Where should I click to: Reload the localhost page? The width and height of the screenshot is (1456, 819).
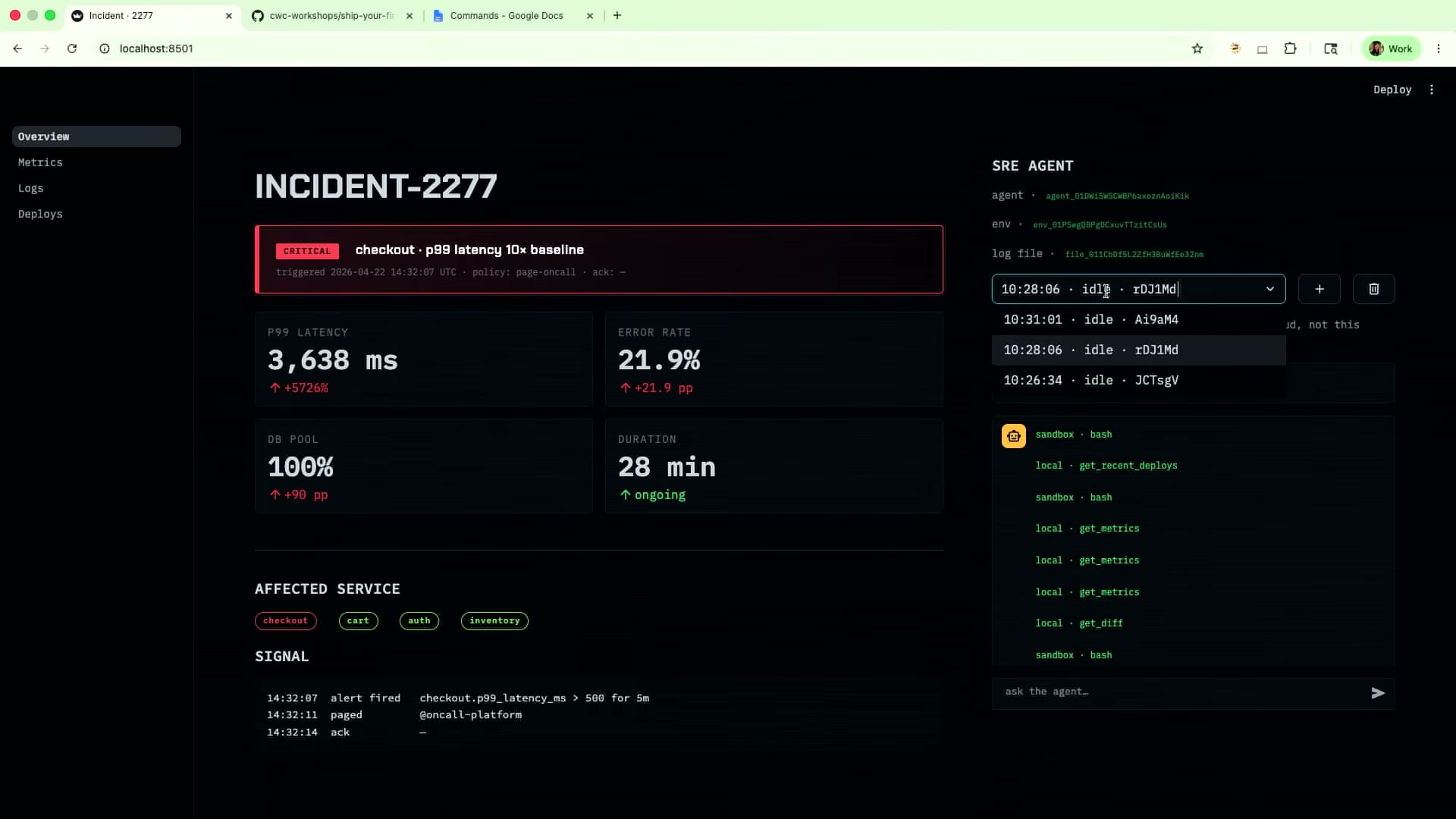[72, 49]
